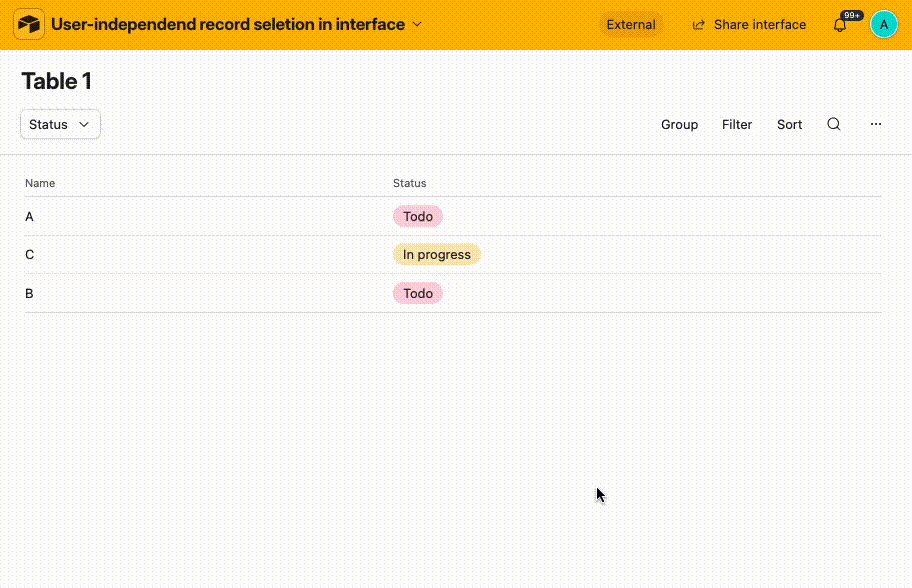Select the In progress status tag

click(437, 255)
